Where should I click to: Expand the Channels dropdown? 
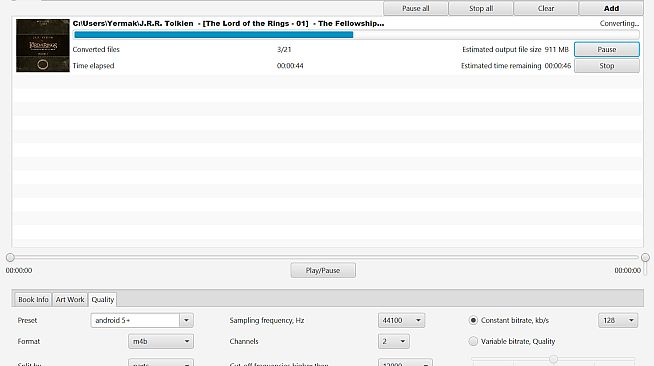pyautogui.click(x=393, y=341)
